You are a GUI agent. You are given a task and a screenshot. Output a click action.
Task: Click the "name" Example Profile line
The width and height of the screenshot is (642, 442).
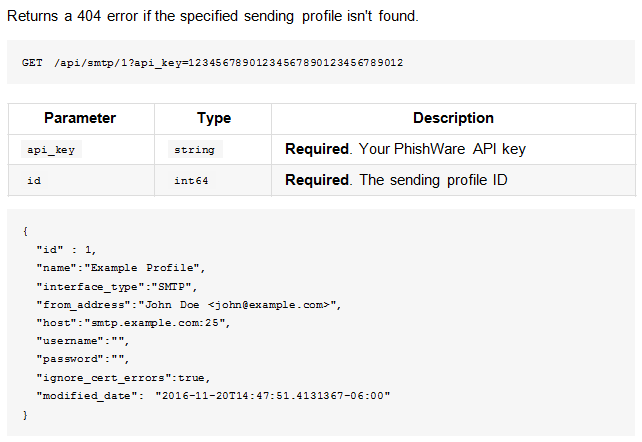point(121,268)
